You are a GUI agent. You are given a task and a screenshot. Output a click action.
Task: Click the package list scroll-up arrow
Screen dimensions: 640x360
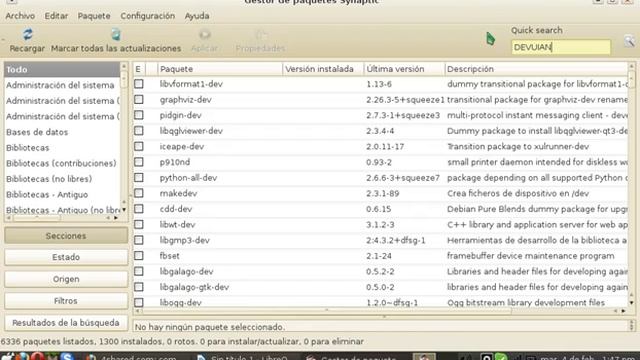631,66
